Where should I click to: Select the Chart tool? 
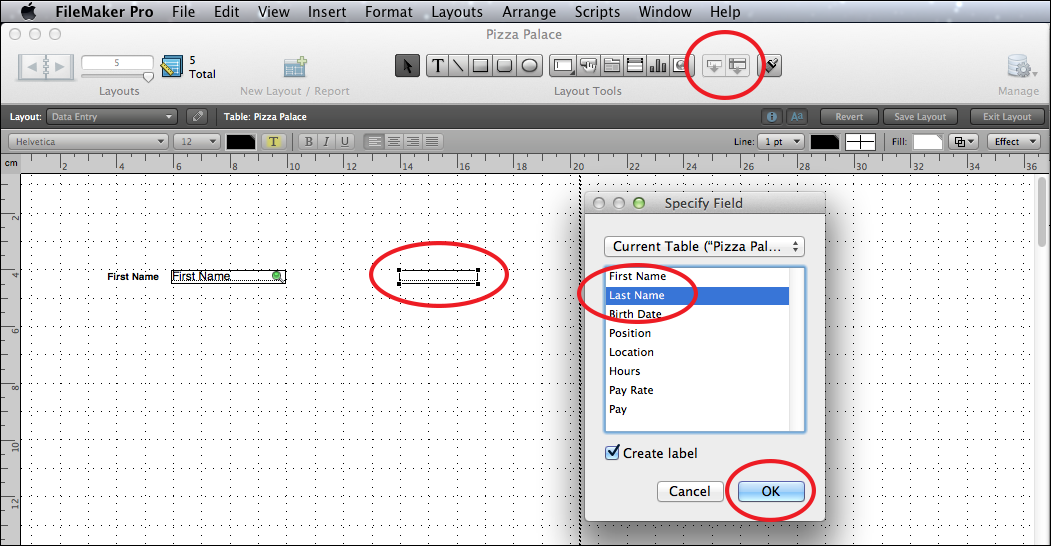tap(658, 66)
